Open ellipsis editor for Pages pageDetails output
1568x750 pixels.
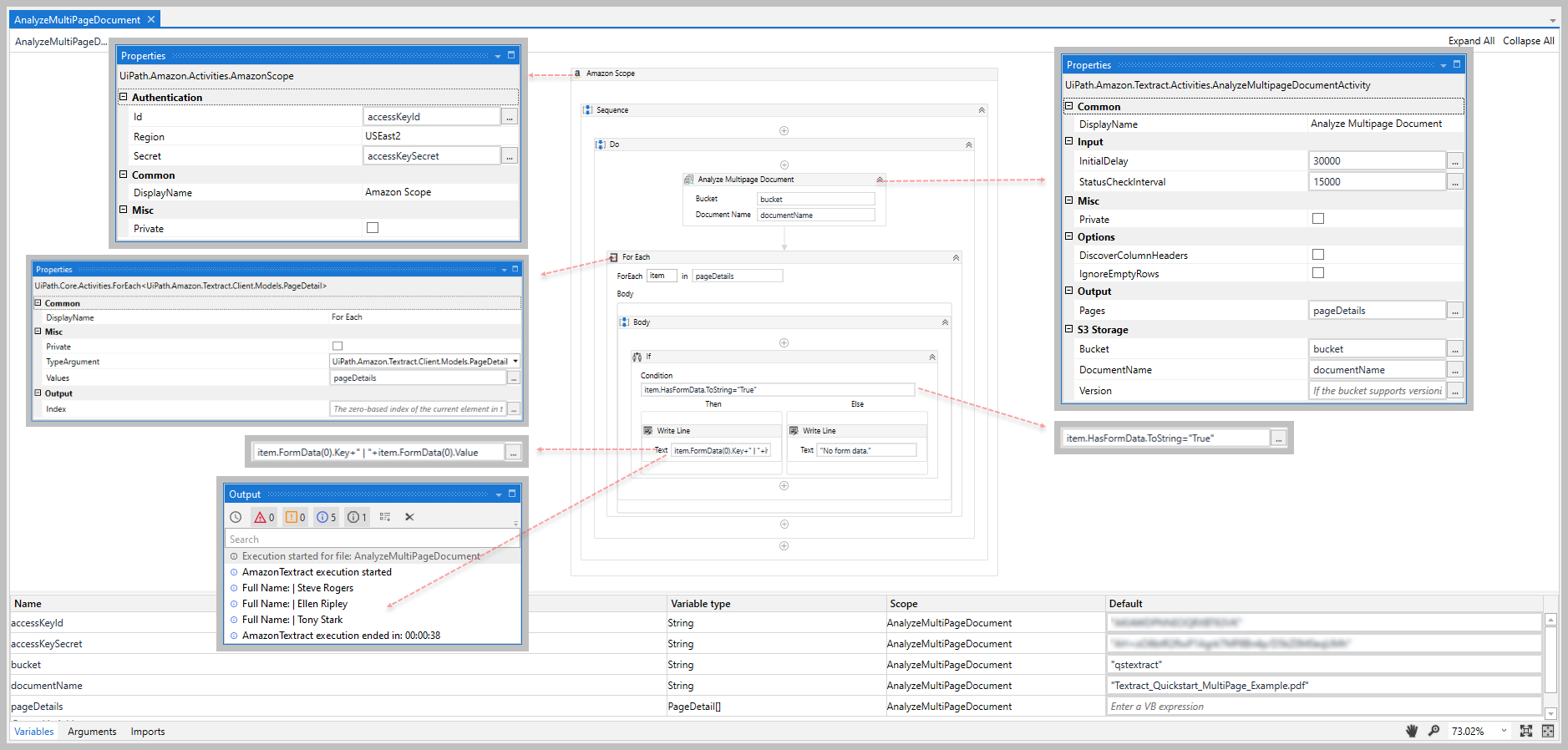click(1455, 311)
